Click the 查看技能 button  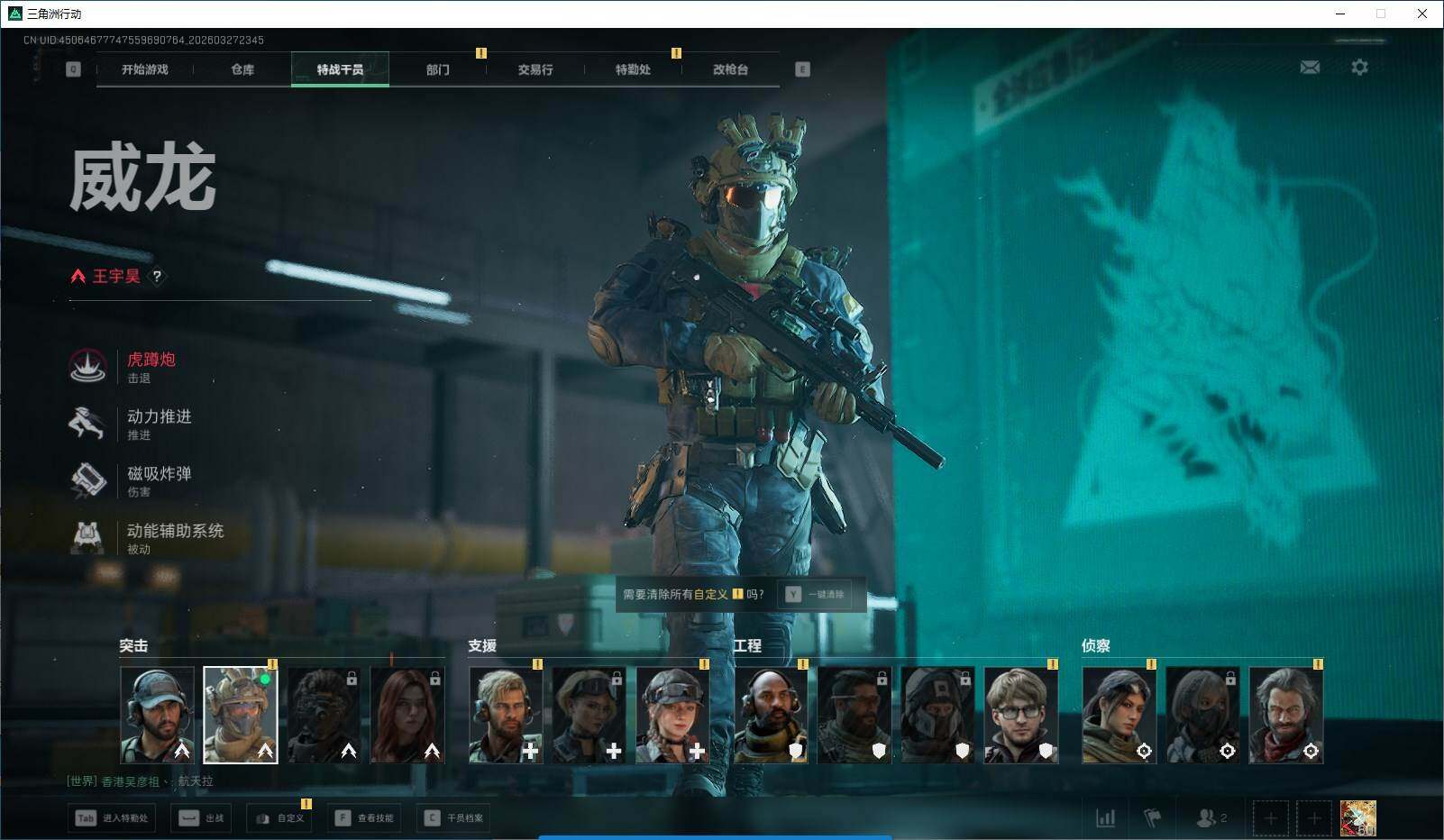click(365, 817)
